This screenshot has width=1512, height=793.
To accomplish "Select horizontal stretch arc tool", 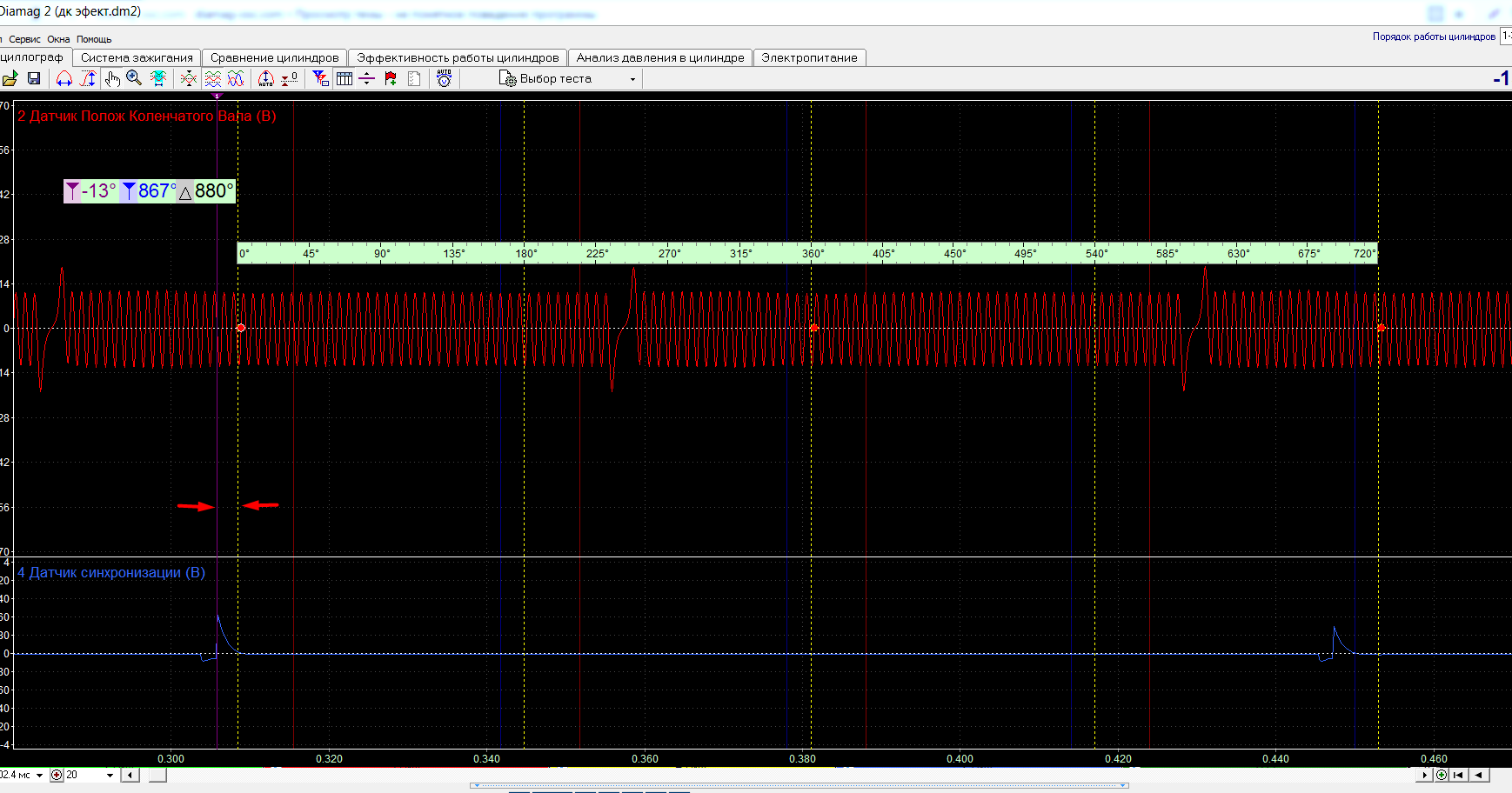I will pyautogui.click(x=64, y=78).
